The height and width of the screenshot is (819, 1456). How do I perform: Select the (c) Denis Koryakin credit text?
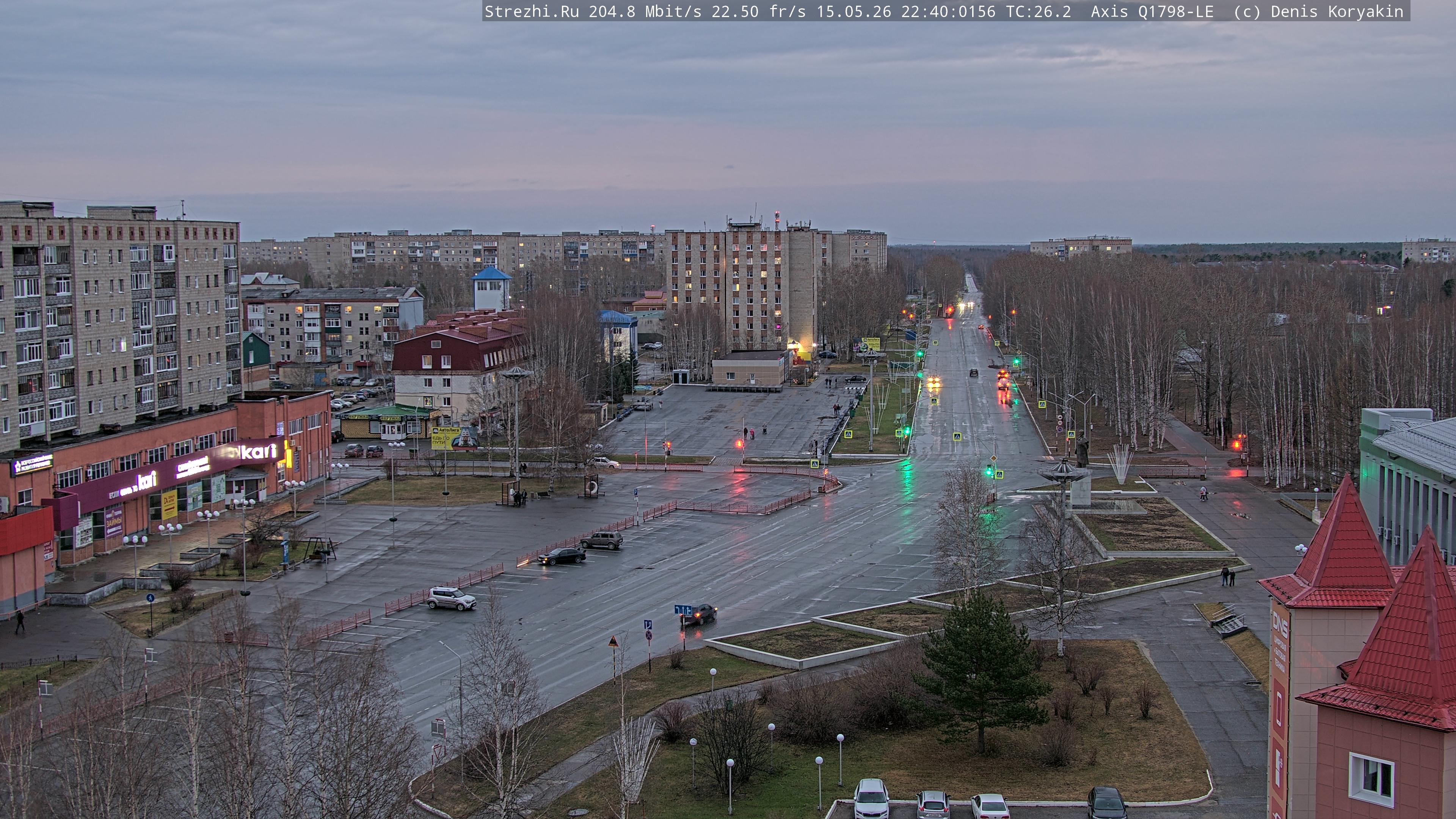1319,12
